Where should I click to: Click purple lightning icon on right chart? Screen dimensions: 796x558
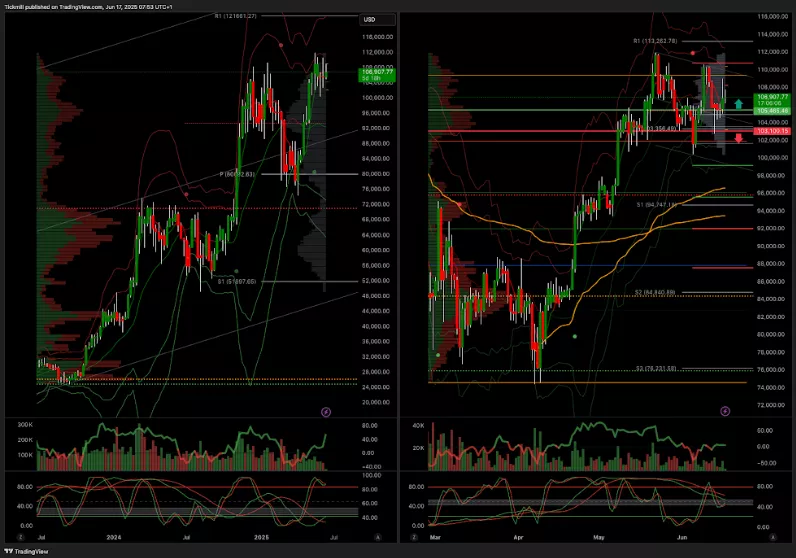[724, 411]
